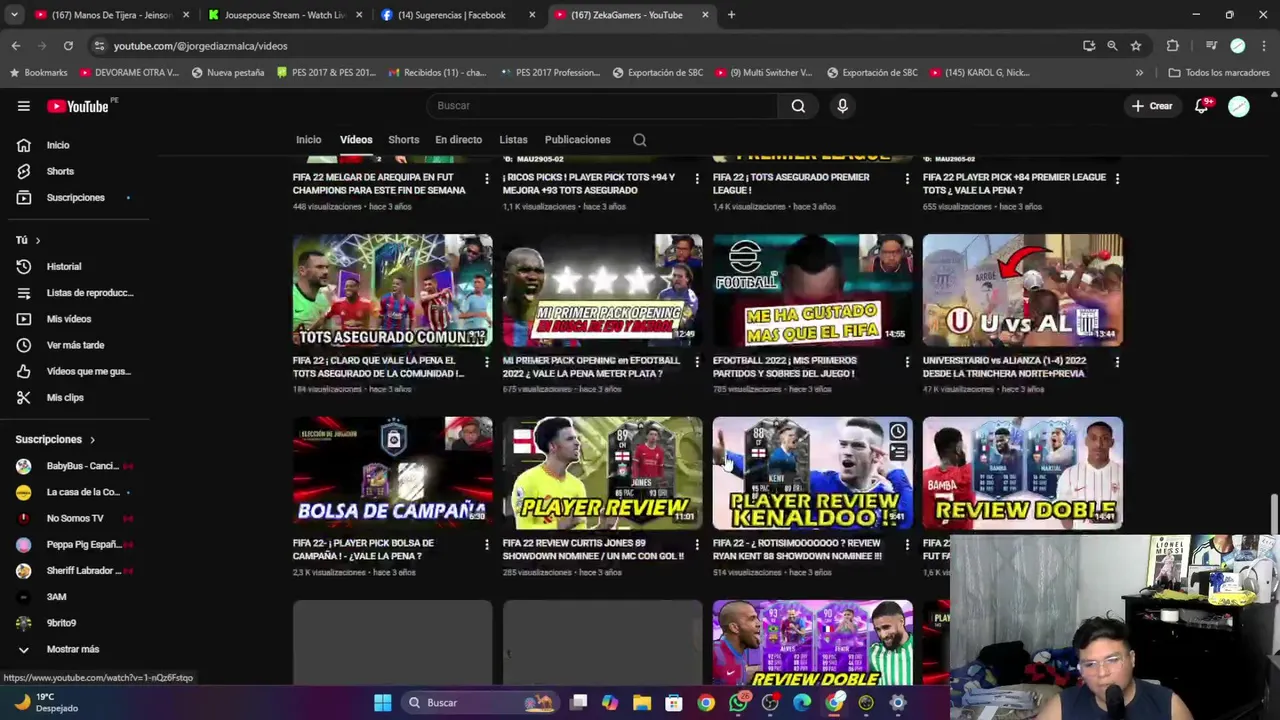Open the YouTube hamburger guide menu
This screenshot has height=720, width=1280.
(23, 106)
